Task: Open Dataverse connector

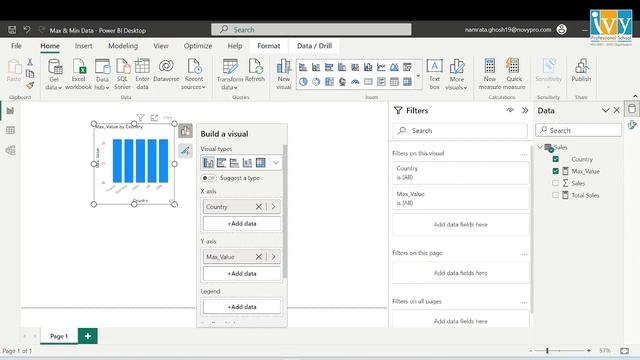Action: 166,70
